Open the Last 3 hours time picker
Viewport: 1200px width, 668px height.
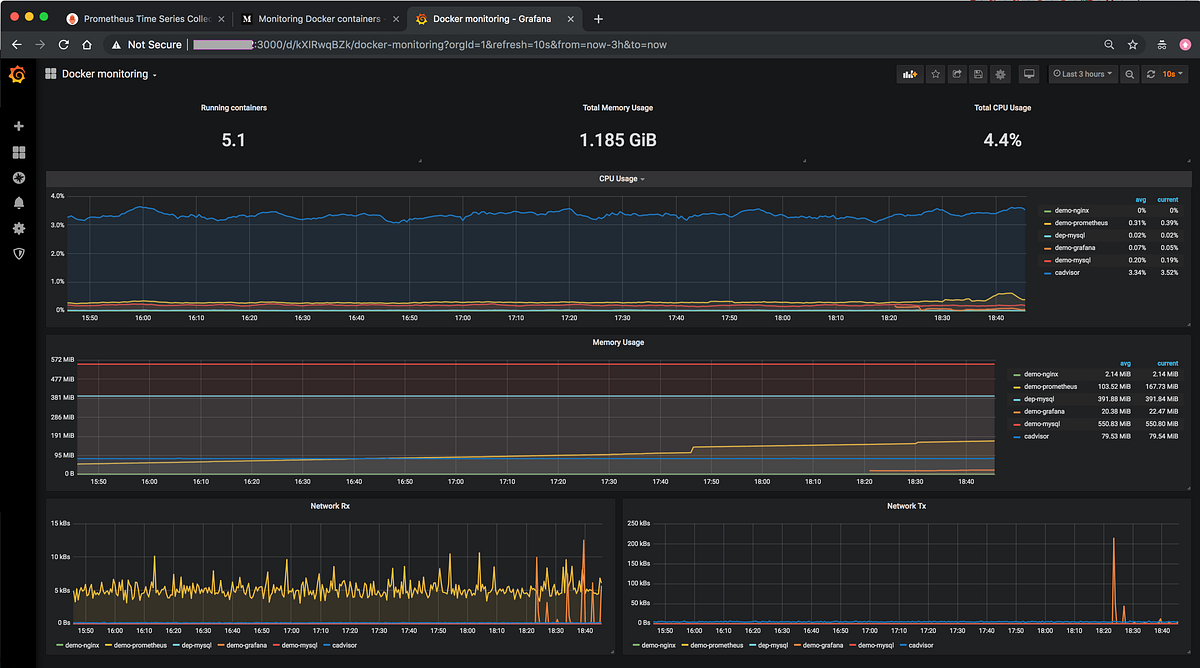1081,74
